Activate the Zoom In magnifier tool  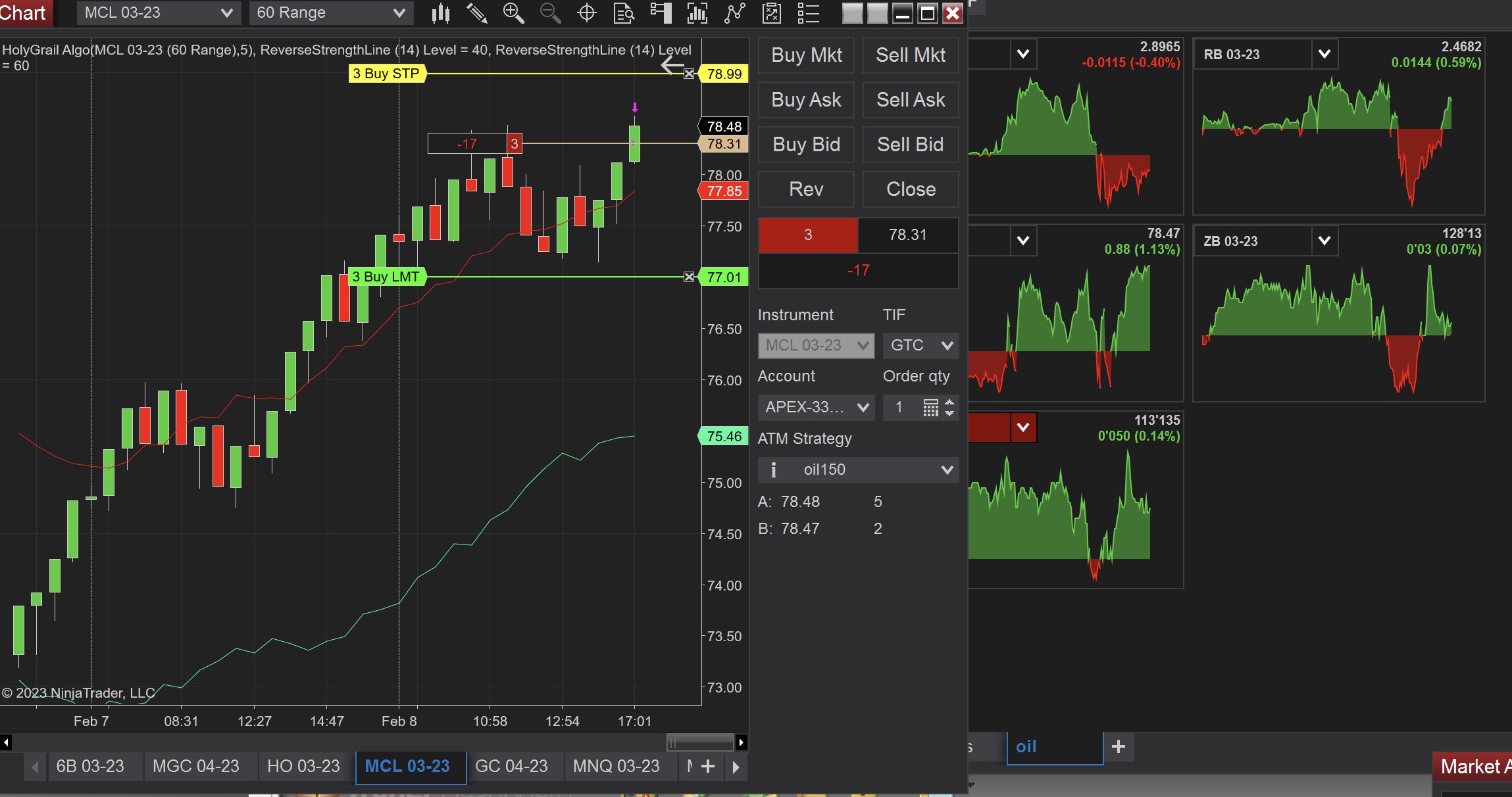[x=514, y=13]
